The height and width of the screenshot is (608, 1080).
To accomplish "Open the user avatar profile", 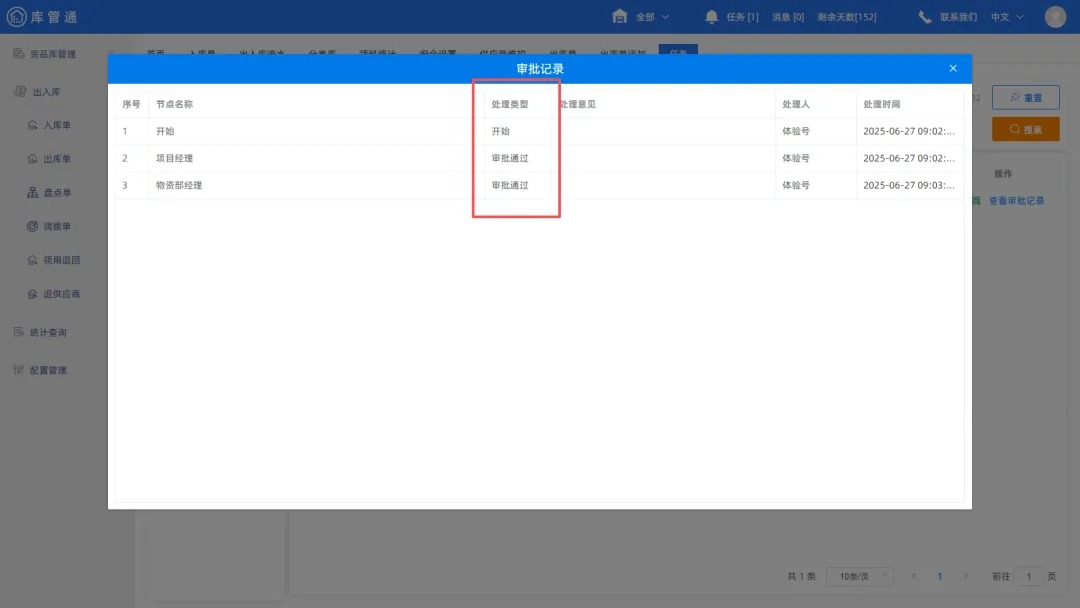I will [x=1055, y=16].
